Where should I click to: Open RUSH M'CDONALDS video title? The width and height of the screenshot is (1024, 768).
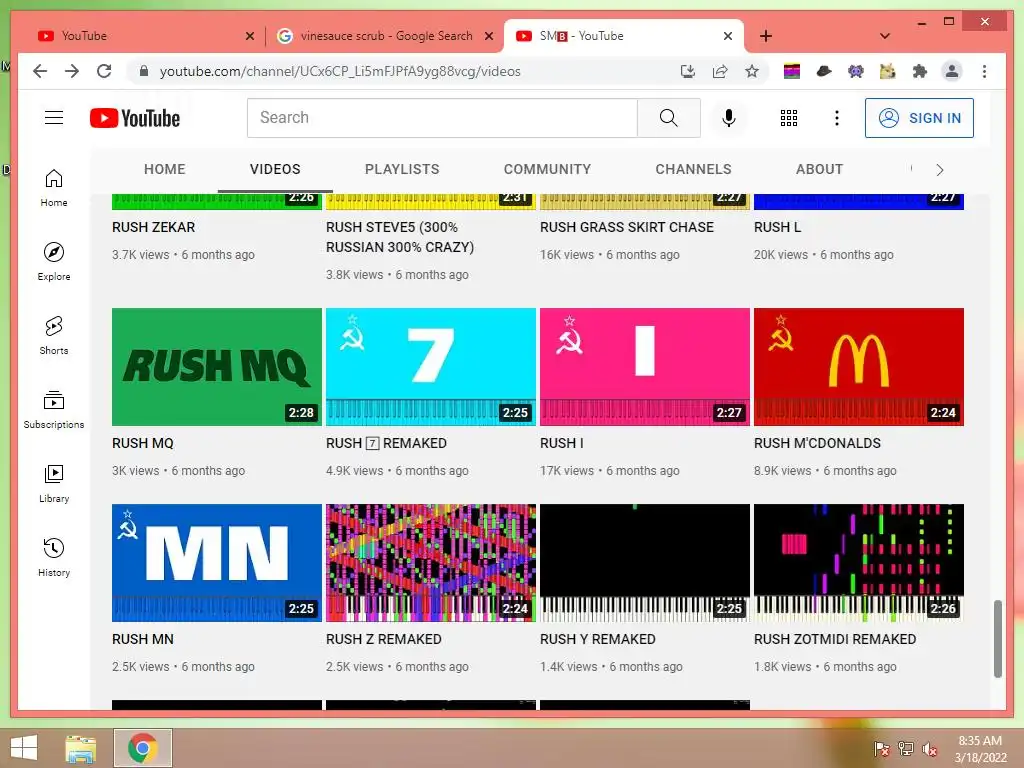coord(817,443)
